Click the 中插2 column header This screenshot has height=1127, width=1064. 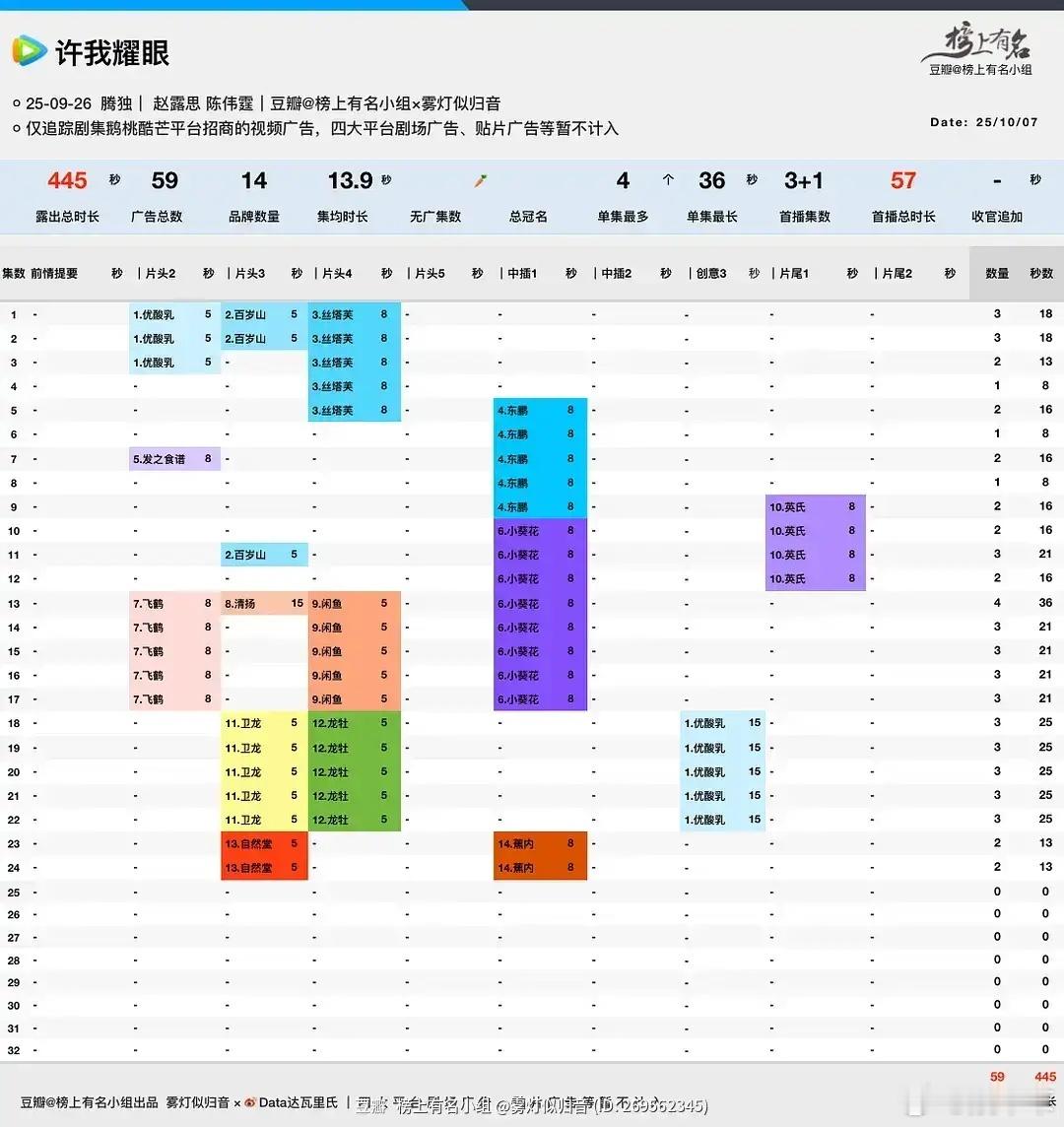pyautogui.click(x=616, y=274)
